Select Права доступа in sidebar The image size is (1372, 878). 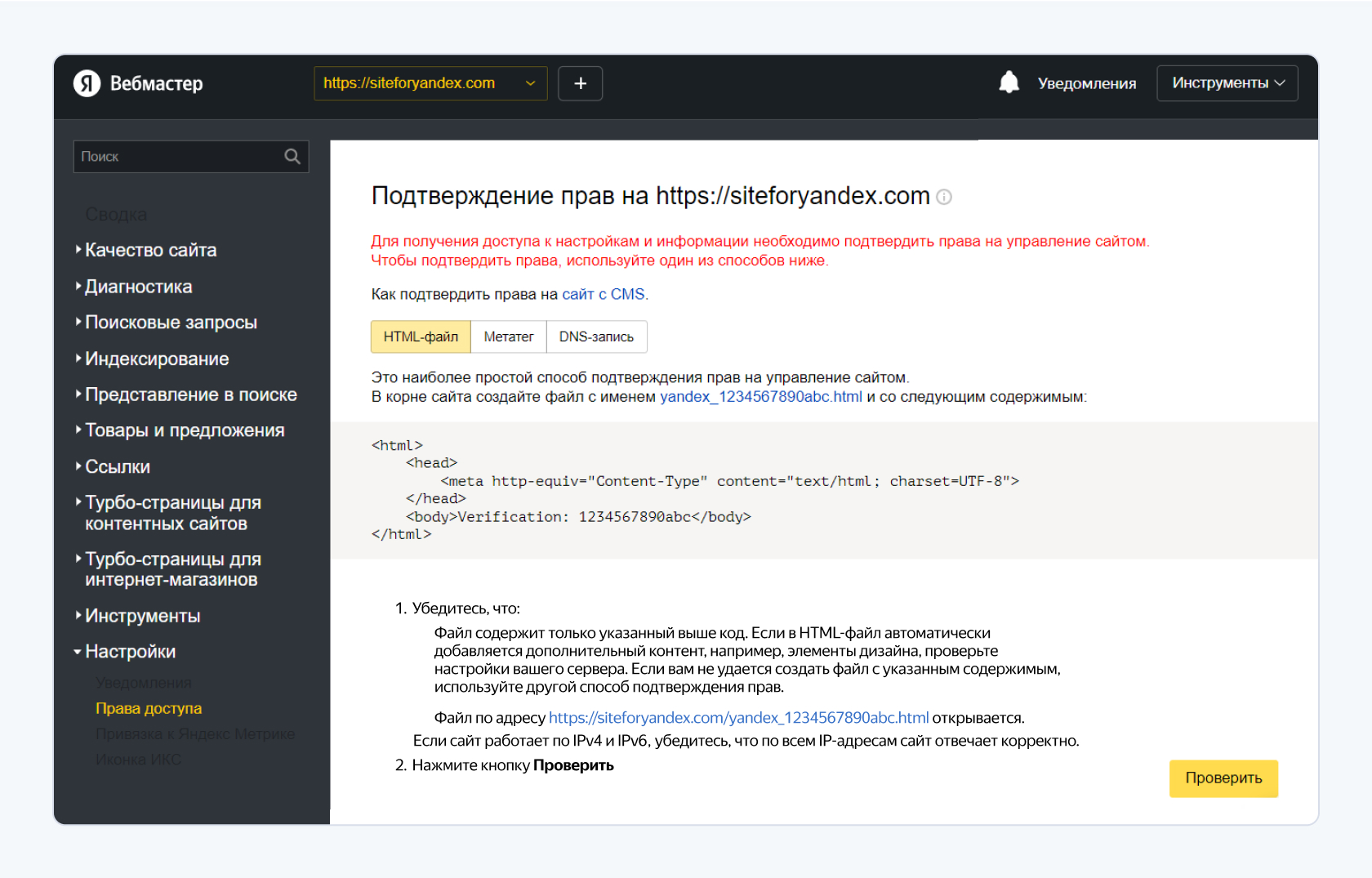click(149, 708)
